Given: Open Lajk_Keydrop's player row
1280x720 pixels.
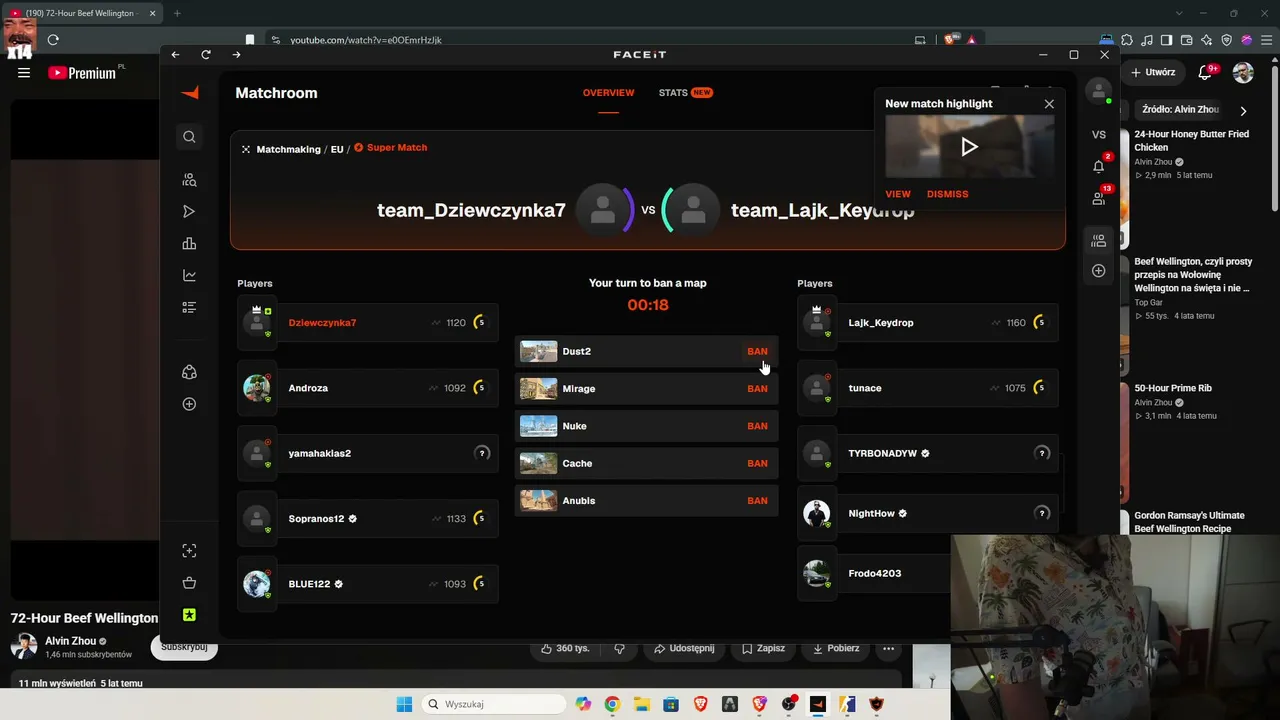Looking at the screenshot, I should pos(928,323).
